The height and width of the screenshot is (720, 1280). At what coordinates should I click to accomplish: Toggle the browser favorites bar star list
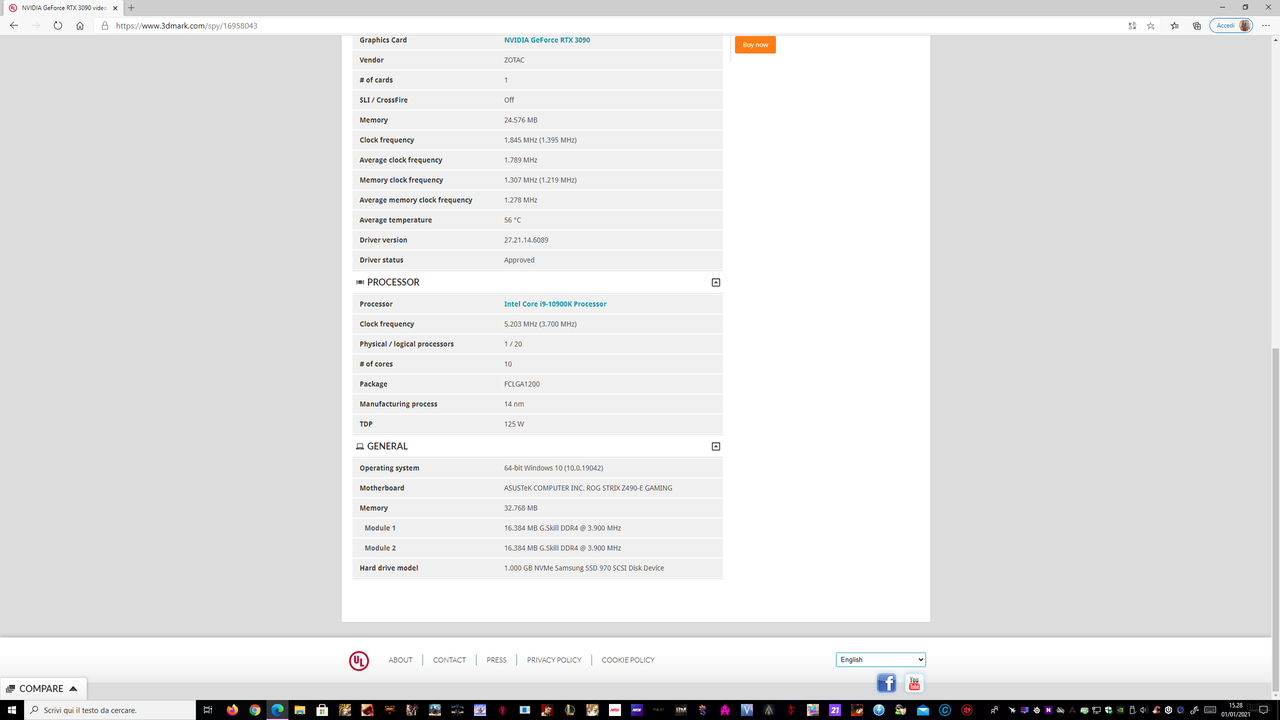click(1174, 26)
